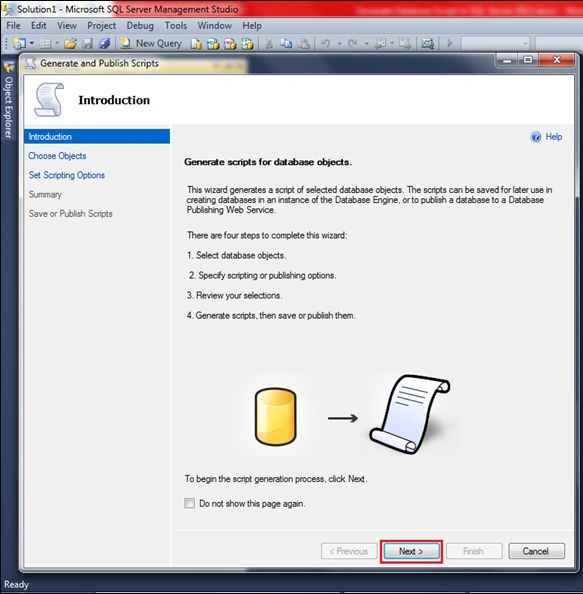Click the Analysis Services XMLA Query icon
Image resolution: width=583 pixels, height=594 pixels.
click(x=247, y=44)
